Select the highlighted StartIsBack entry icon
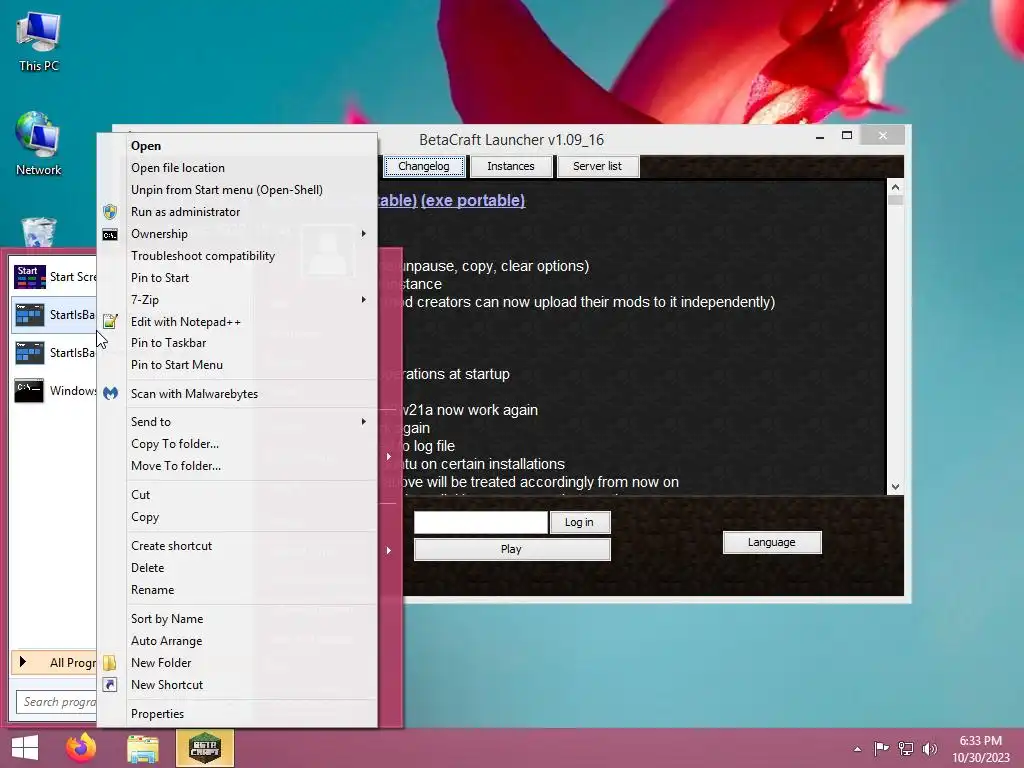Screen dimensions: 1024x768 (30, 315)
